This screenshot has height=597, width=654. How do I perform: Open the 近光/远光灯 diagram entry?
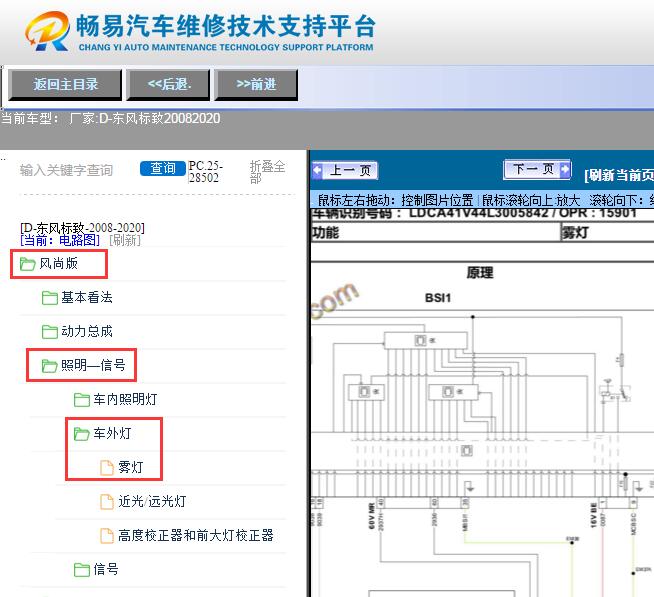[x=152, y=501]
